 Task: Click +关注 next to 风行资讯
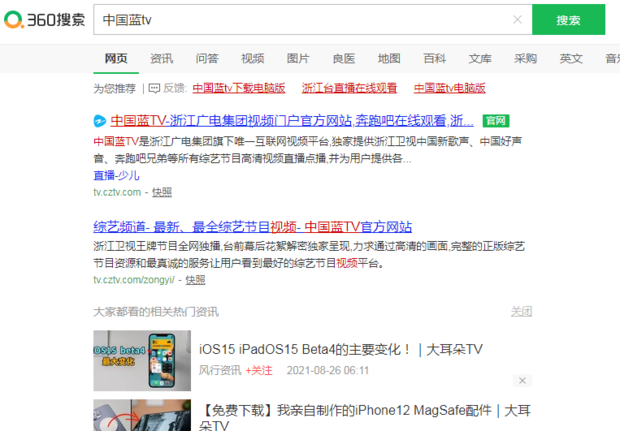point(259,371)
